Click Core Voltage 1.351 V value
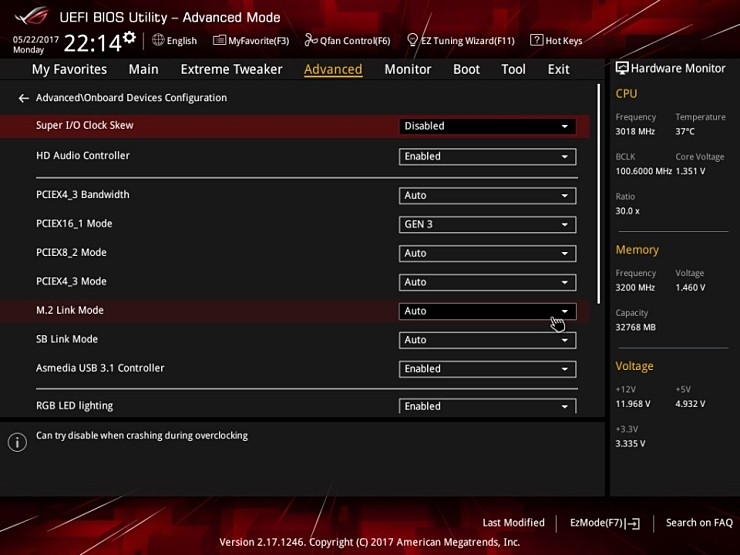 690,171
